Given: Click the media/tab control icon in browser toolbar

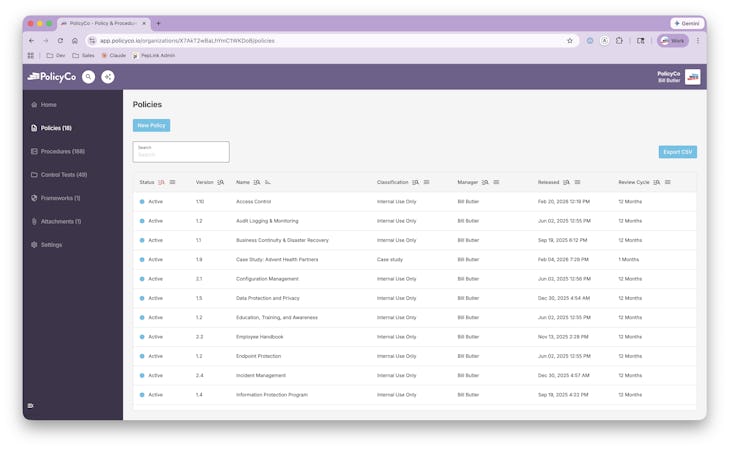Looking at the screenshot, I should tap(641, 41).
